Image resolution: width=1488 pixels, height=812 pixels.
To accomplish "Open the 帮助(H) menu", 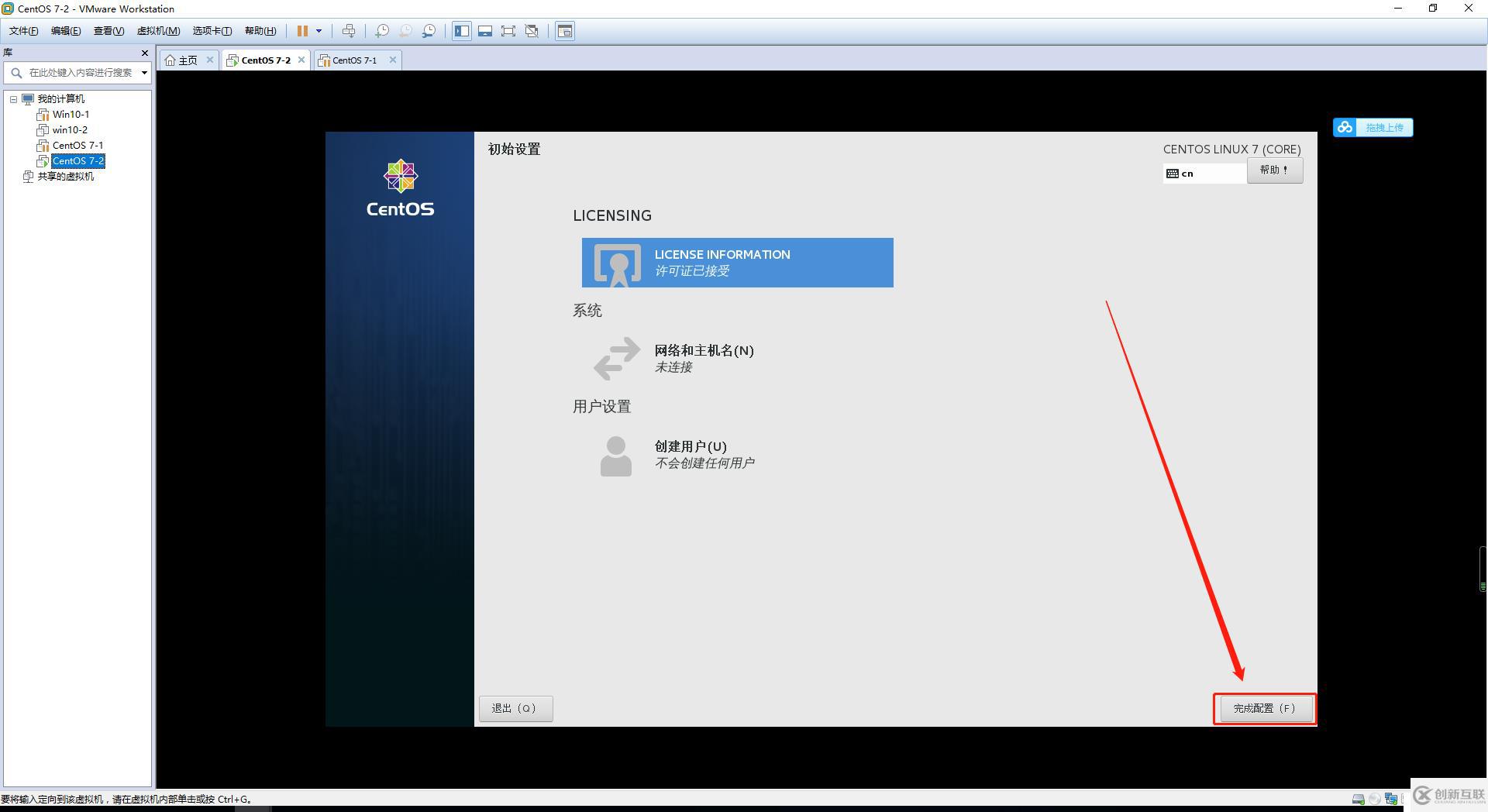I will pos(260,31).
